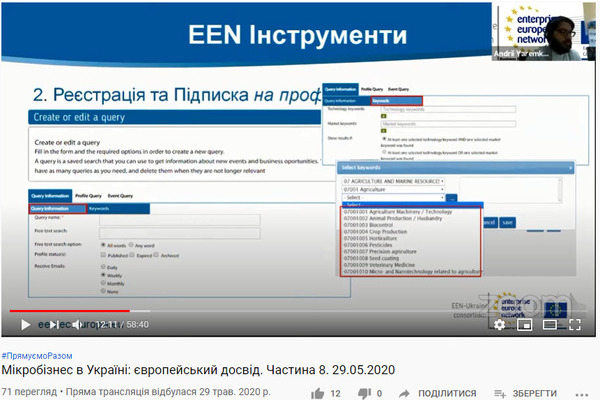
Task: Select Profile Query tab in left form
Action: [88, 196]
